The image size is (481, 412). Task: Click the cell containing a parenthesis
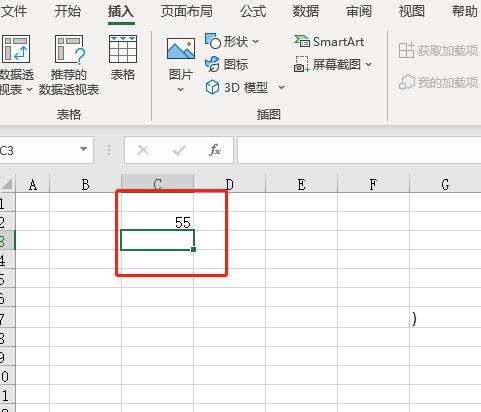pos(445,318)
